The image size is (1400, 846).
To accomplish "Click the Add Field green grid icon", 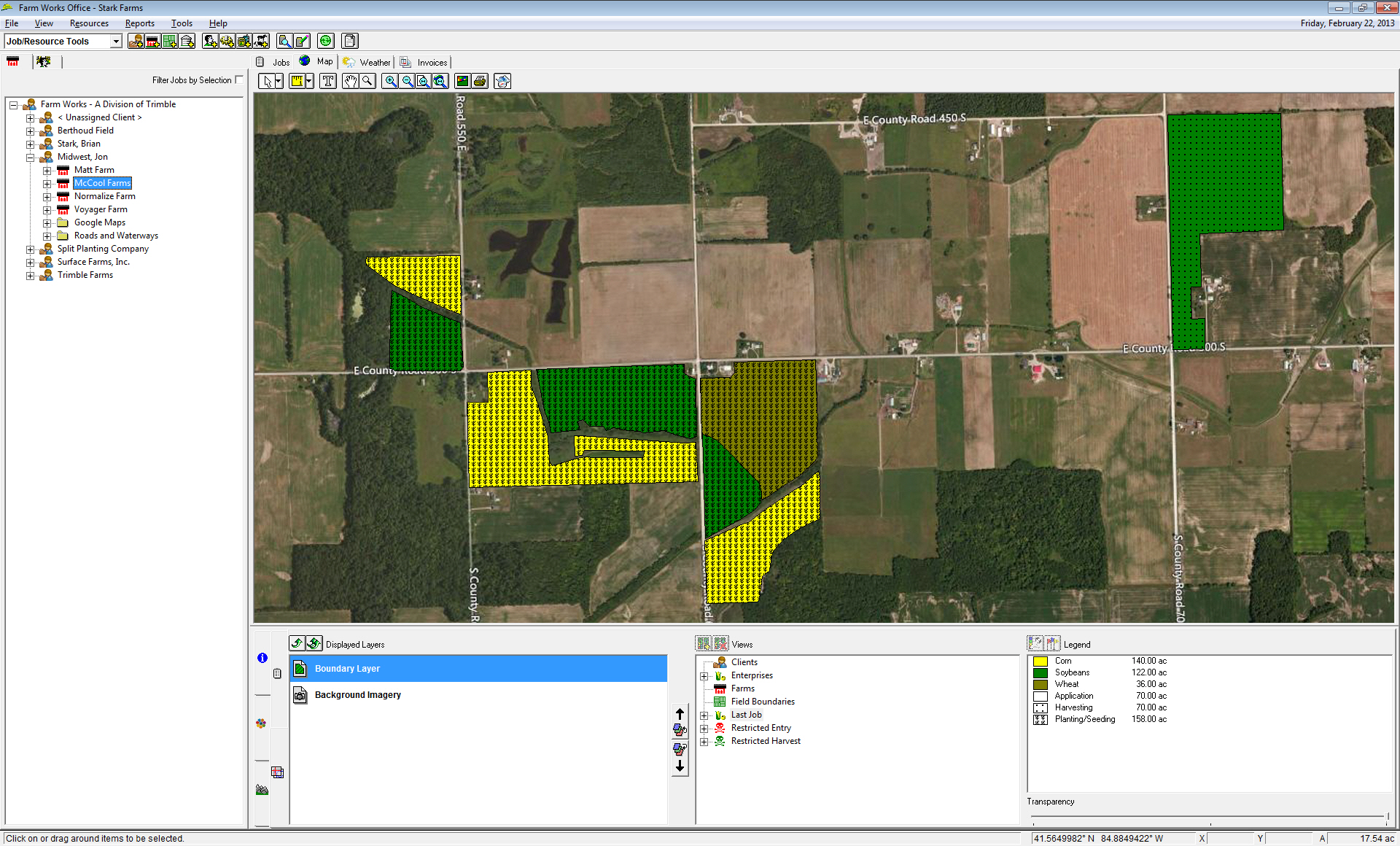I will [169, 41].
